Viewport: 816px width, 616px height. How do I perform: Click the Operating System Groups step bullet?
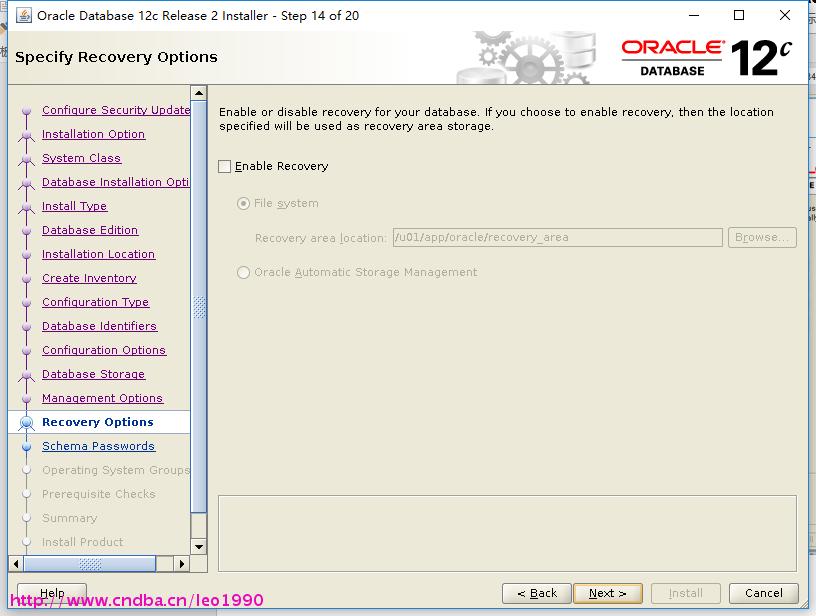click(27, 470)
